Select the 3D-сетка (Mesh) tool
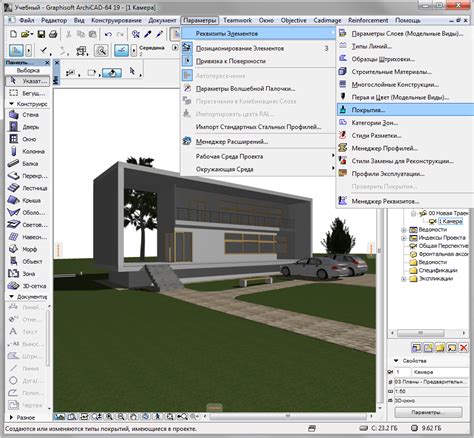The image size is (474, 438). (28, 286)
